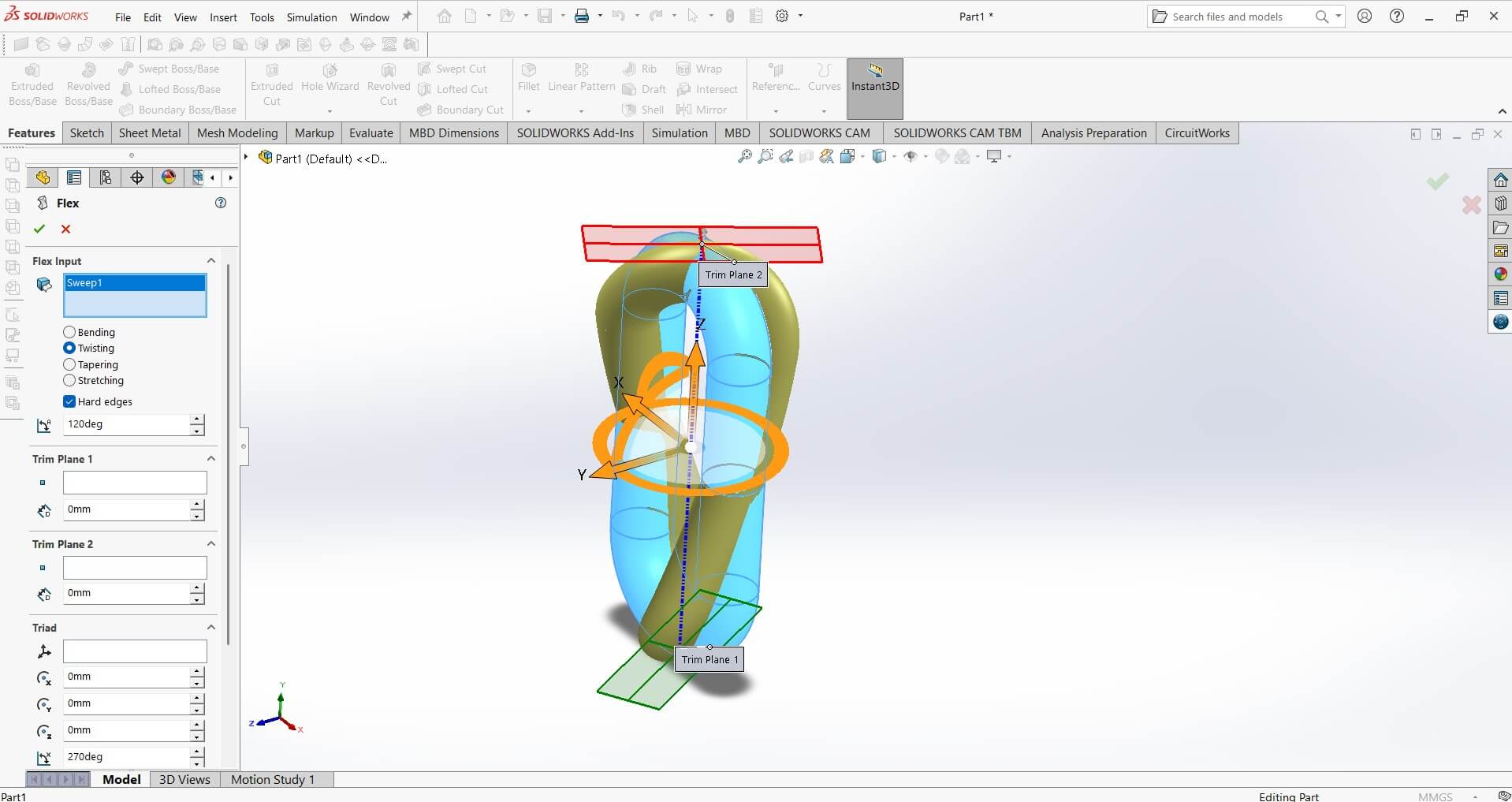This screenshot has width=1512, height=802.
Task: Switch to the Evaluate tab
Action: point(371,132)
